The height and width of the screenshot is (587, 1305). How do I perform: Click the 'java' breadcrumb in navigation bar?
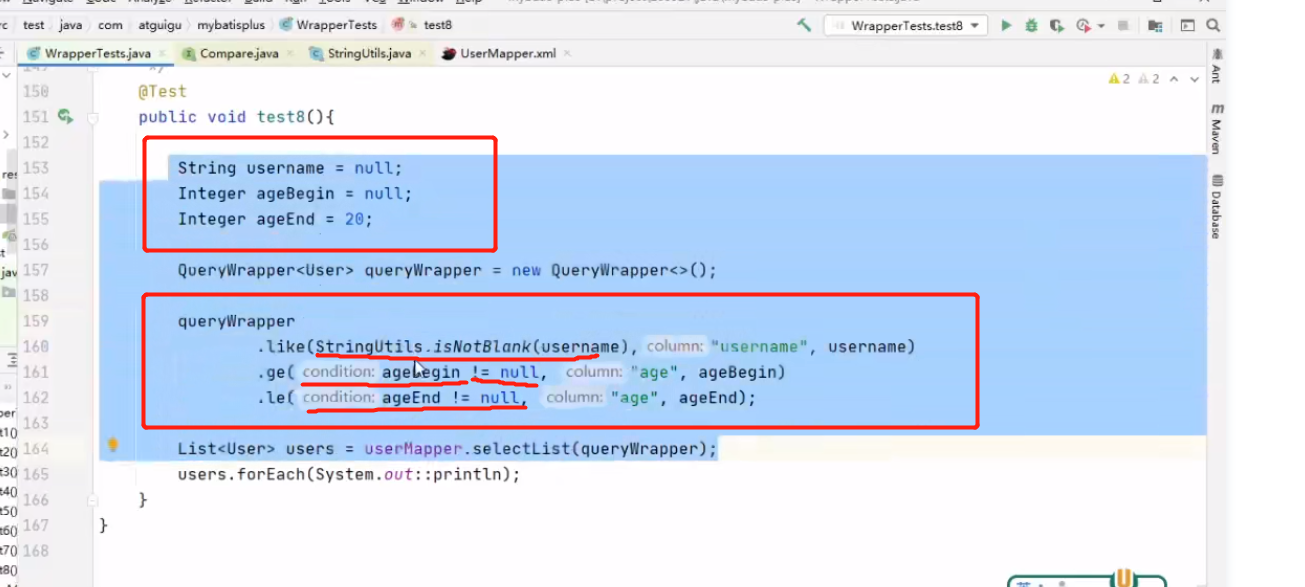coord(71,25)
